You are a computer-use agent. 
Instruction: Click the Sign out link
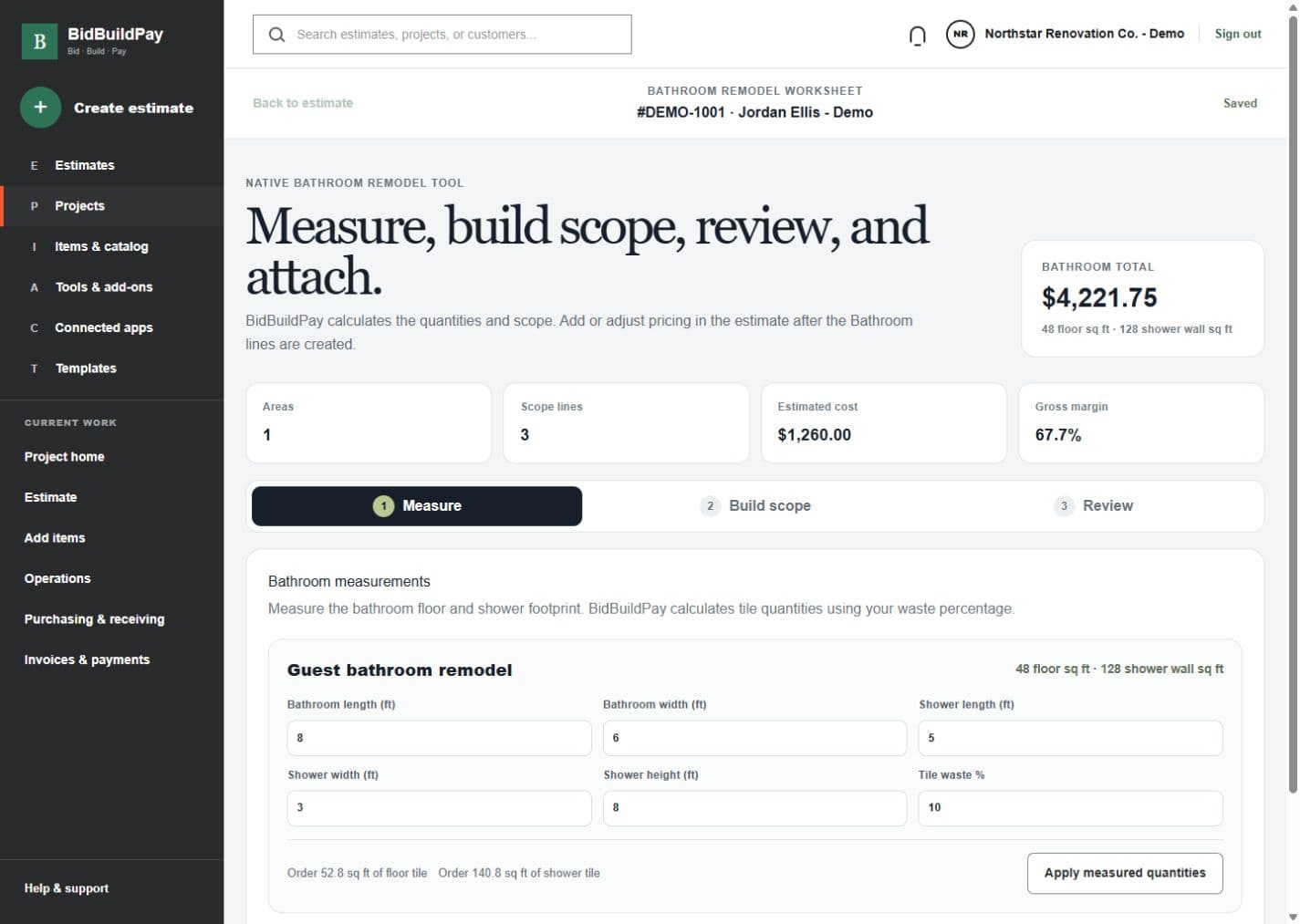coord(1238,34)
